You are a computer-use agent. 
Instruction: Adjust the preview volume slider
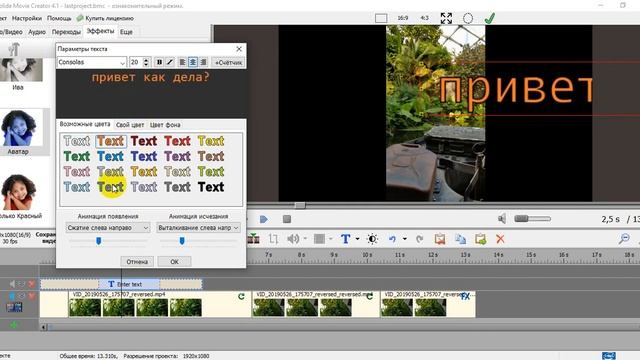533,219
